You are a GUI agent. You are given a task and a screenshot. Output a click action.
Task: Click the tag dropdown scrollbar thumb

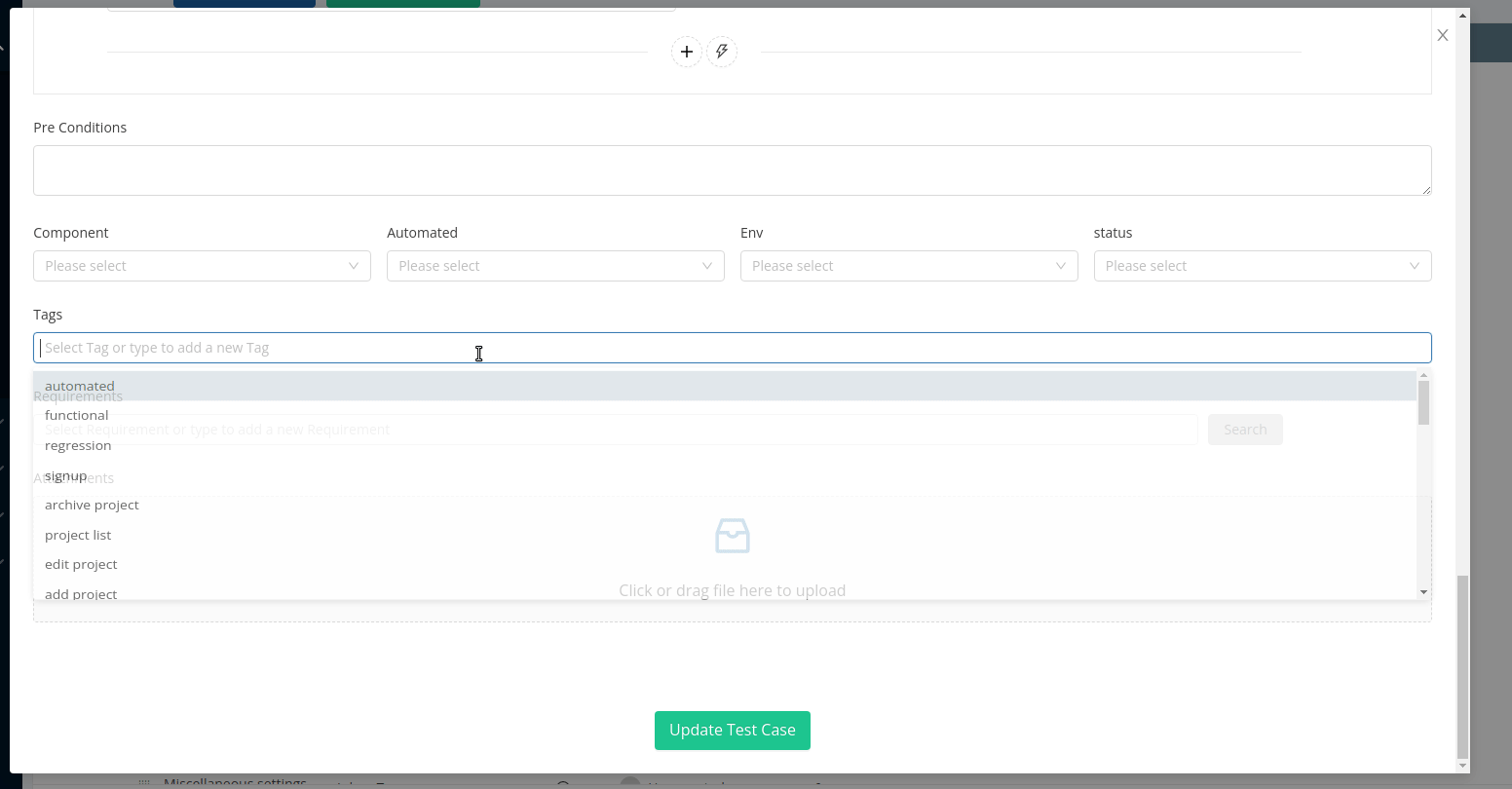coord(1423,403)
